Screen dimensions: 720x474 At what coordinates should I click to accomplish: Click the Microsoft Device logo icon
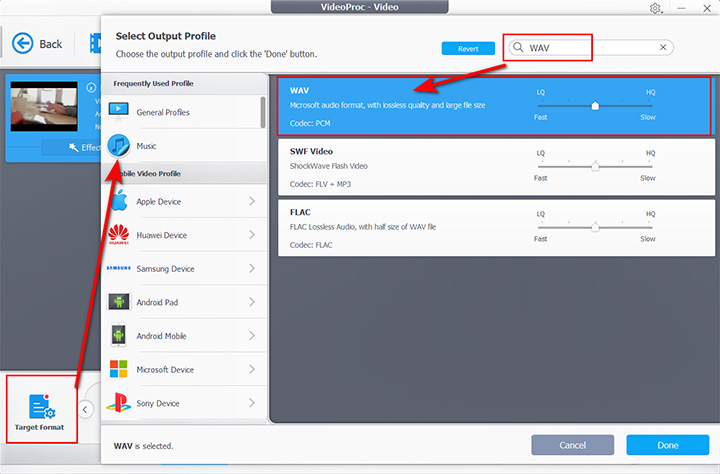(x=118, y=369)
